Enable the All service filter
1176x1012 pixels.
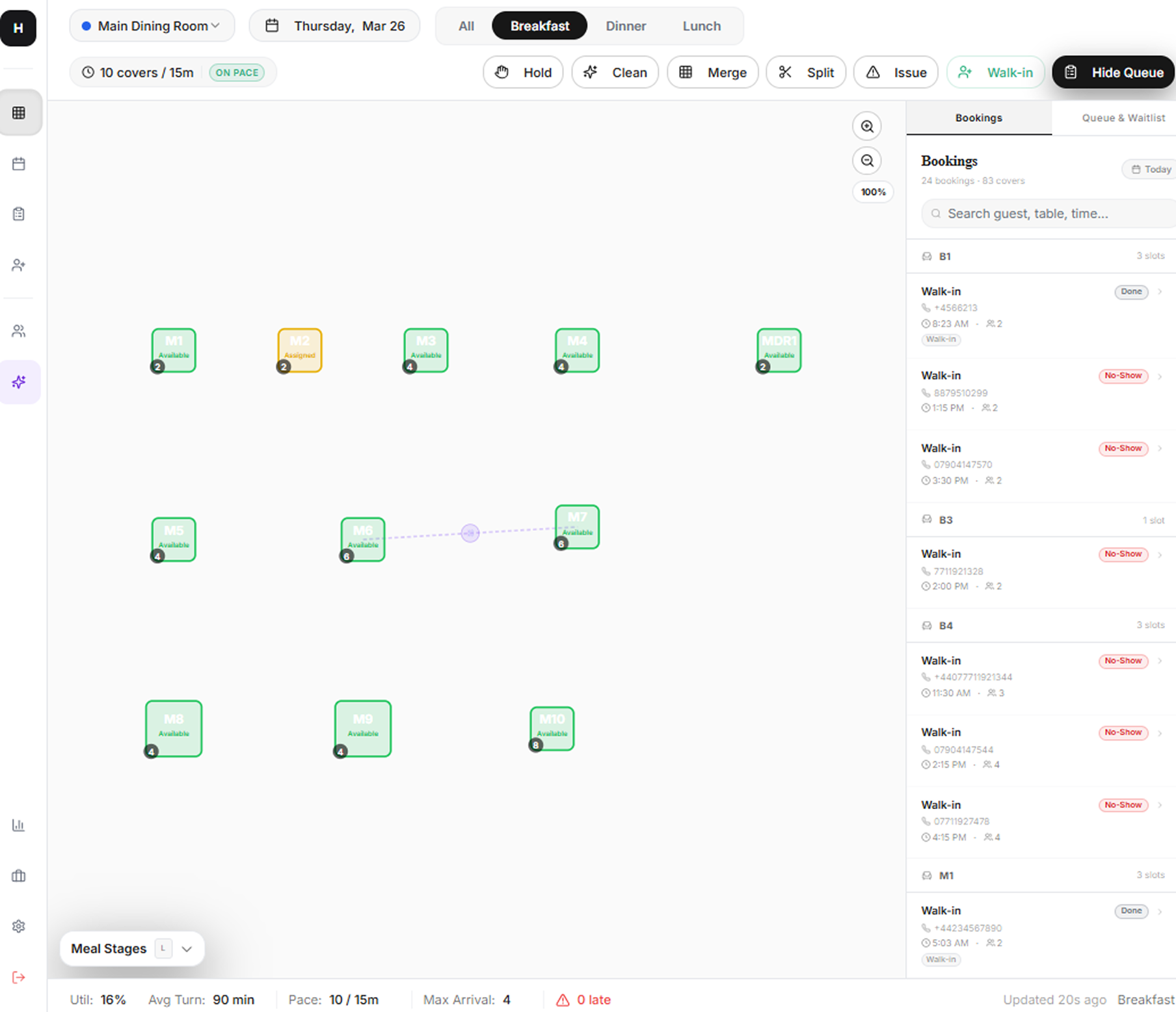pyautogui.click(x=466, y=26)
